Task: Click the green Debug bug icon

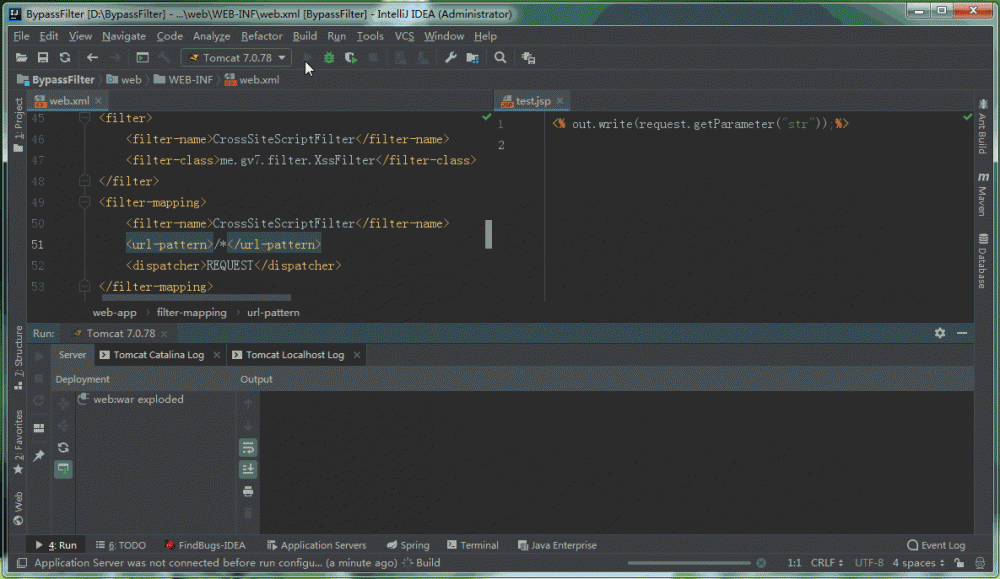Action: 329,58
